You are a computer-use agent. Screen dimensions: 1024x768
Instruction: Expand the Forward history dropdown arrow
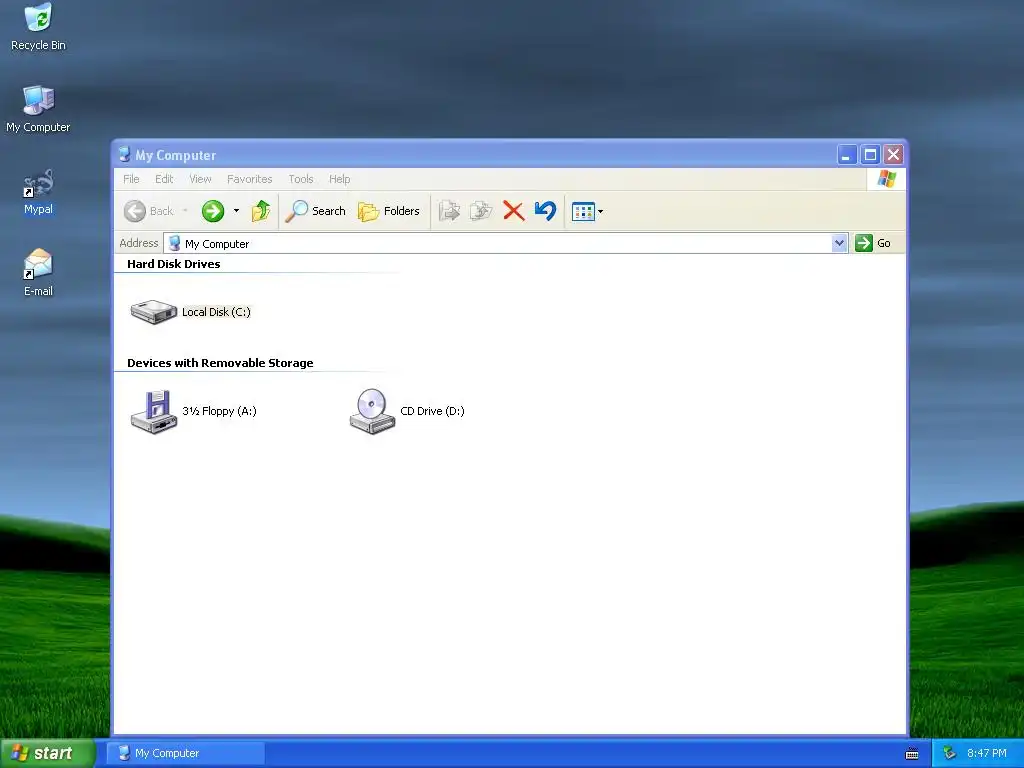point(236,211)
